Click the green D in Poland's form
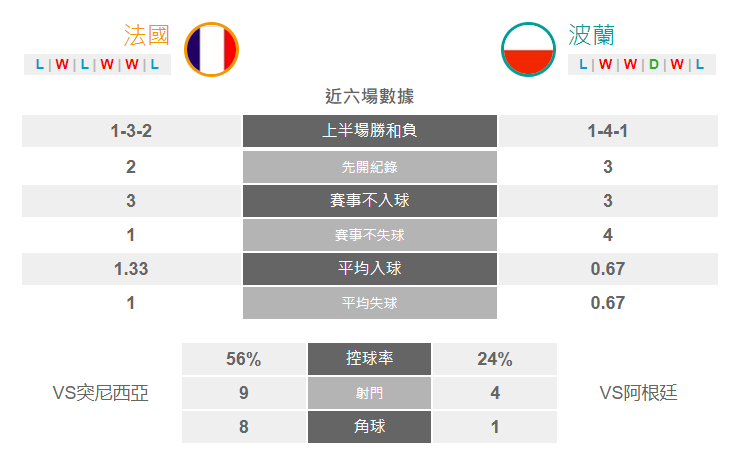Image resolution: width=735 pixels, height=455 pixels. [654, 64]
